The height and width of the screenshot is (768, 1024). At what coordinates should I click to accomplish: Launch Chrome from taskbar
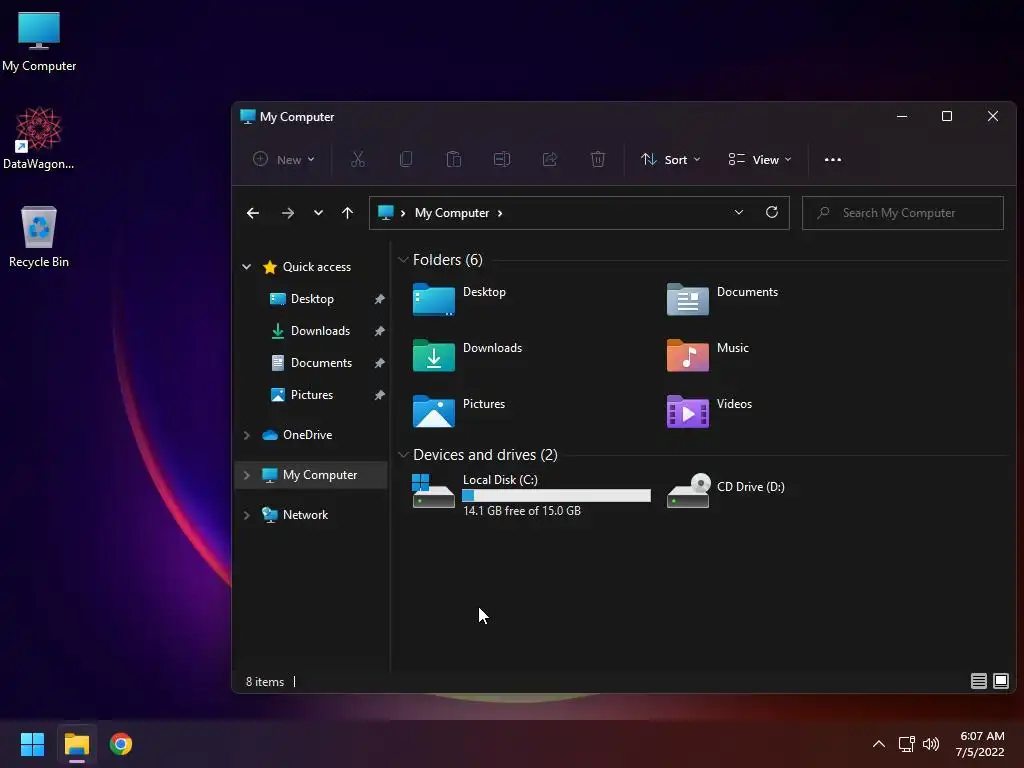[121, 744]
